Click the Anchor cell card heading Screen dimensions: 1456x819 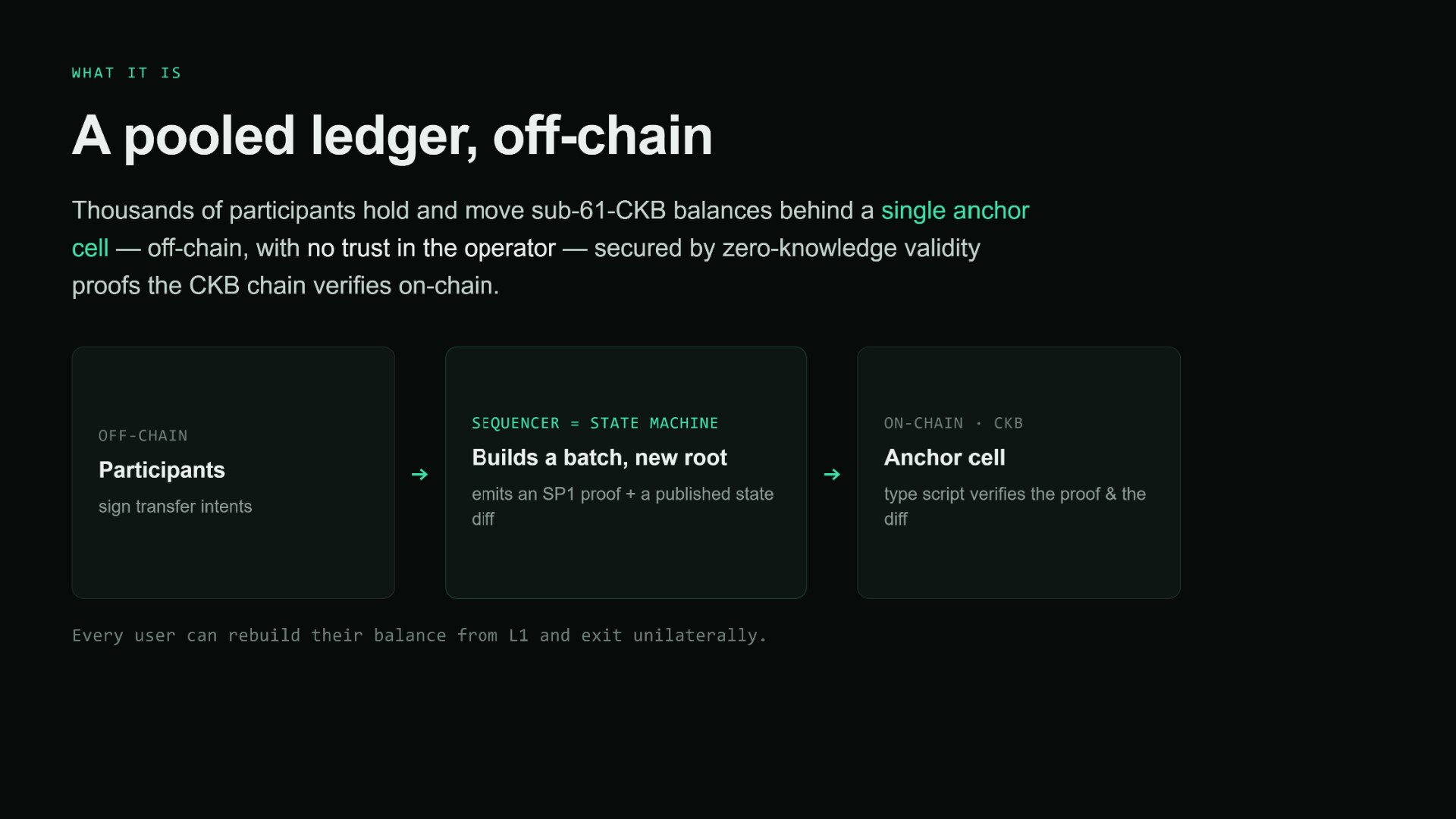(944, 458)
